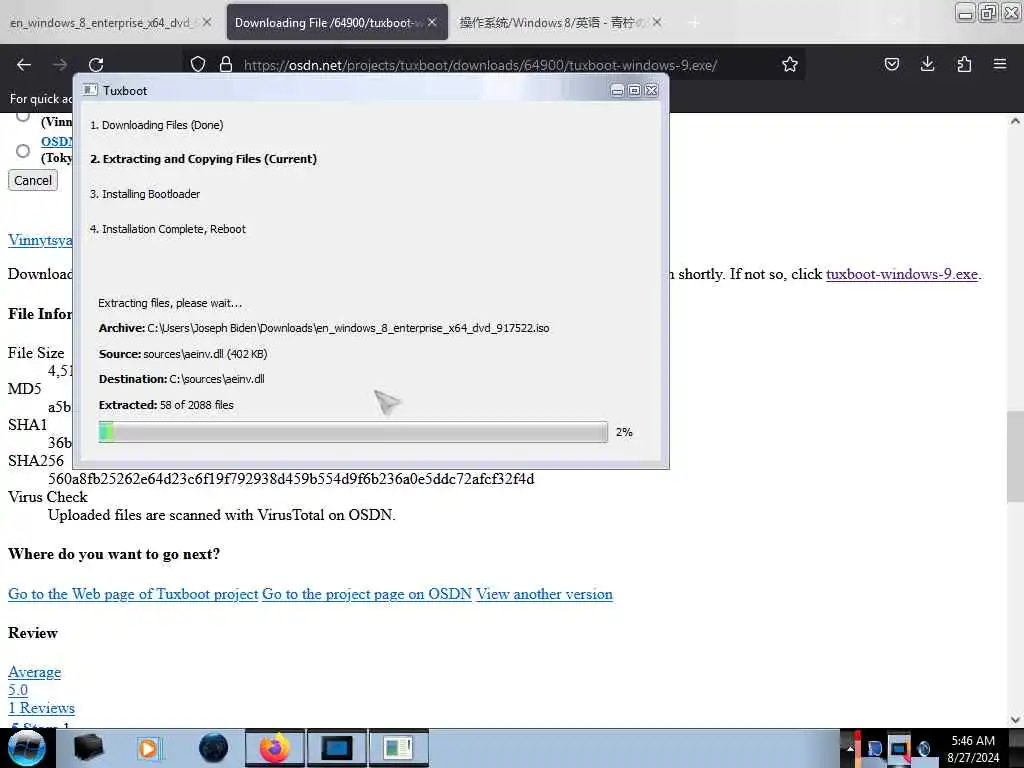The image size is (1024, 768).
Task: Open the taskbar clock showing 5:46 AM
Action: [x=973, y=748]
